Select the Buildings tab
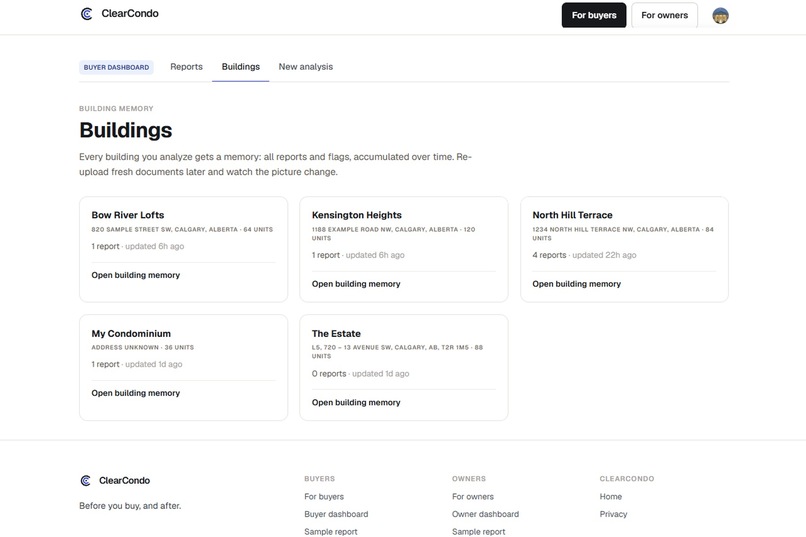The width and height of the screenshot is (806, 537). (x=241, y=67)
